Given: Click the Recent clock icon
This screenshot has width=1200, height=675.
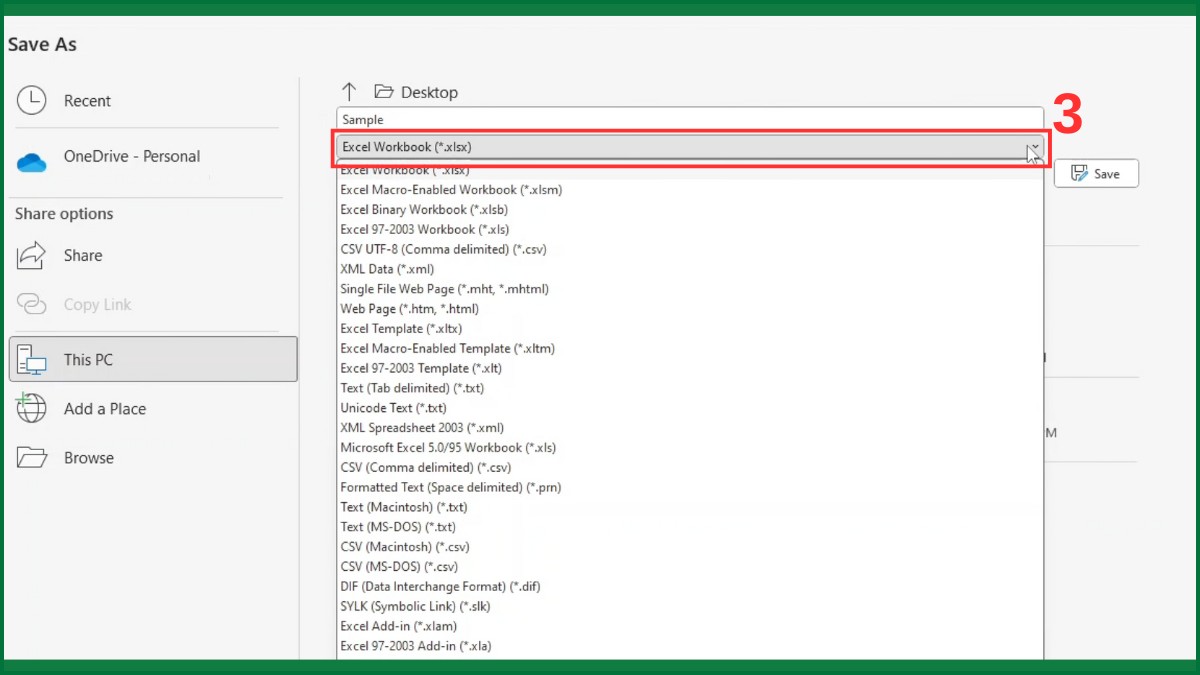Looking at the screenshot, I should 31,100.
